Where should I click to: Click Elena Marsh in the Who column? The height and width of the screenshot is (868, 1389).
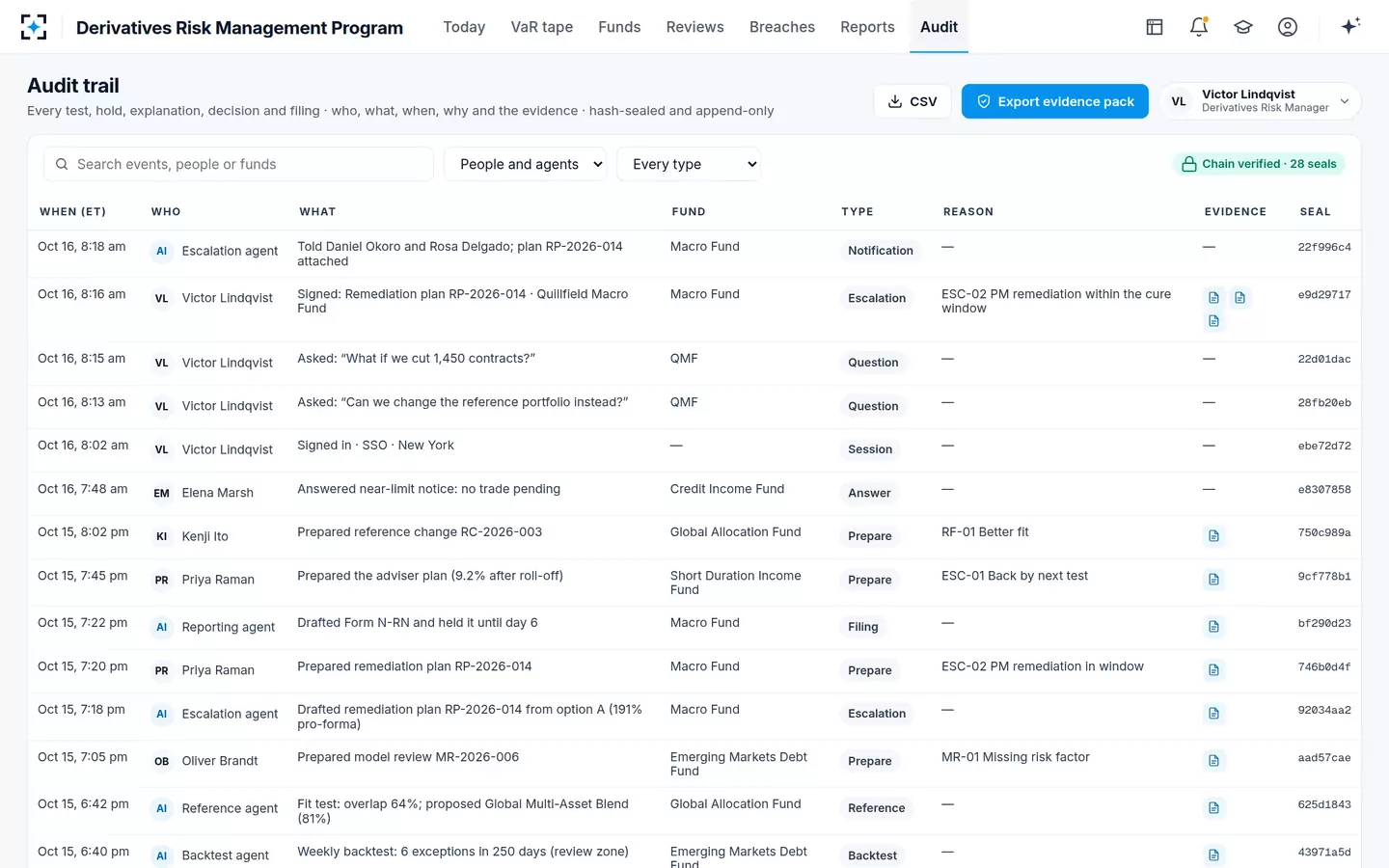point(218,493)
